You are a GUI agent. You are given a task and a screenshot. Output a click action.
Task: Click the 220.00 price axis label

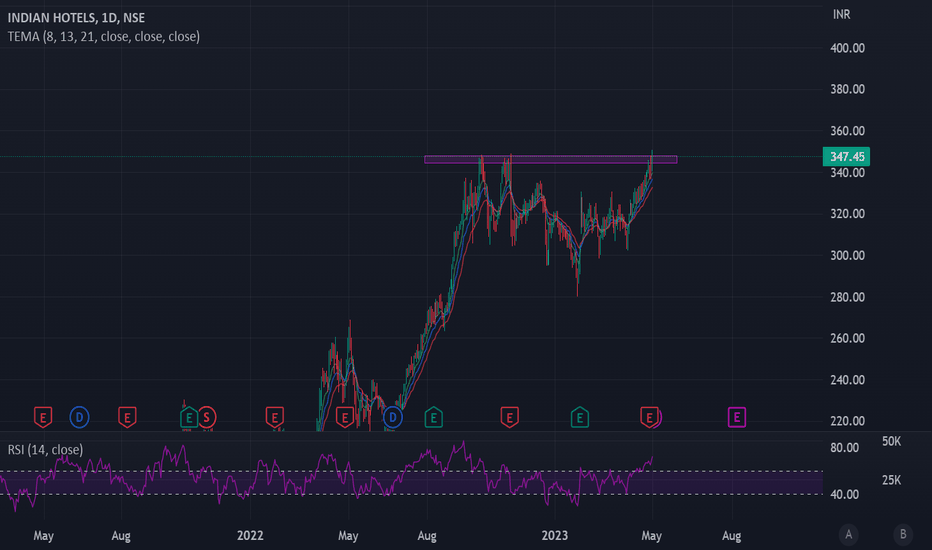pos(848,421)
